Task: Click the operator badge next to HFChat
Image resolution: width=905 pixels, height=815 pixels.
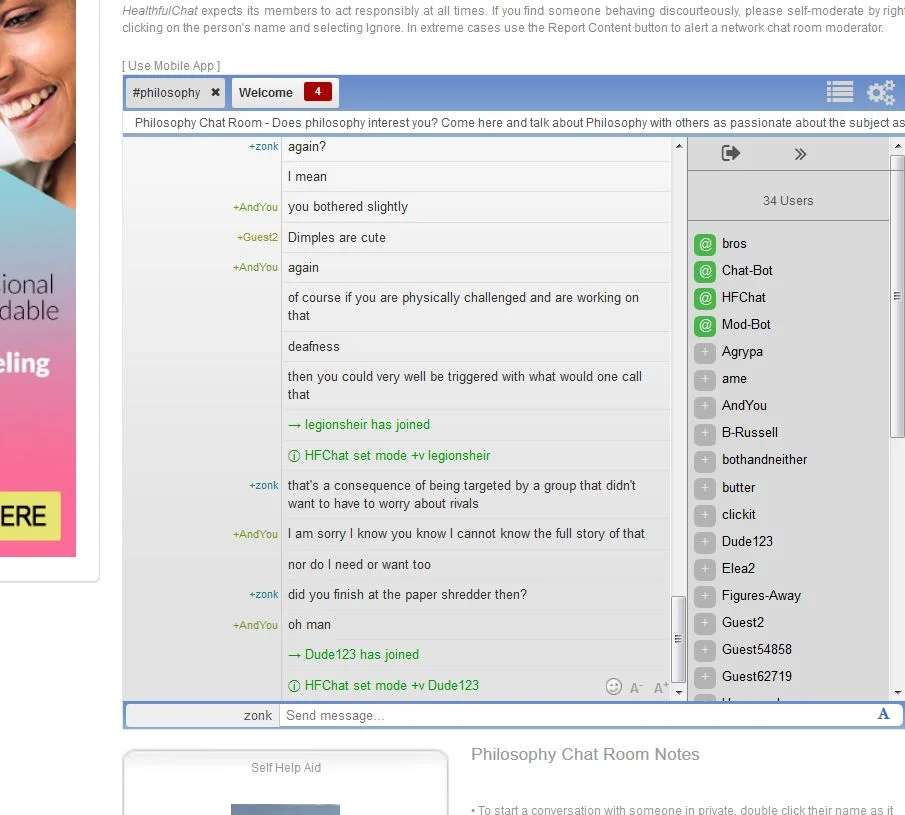Action: tap(705, 298)
